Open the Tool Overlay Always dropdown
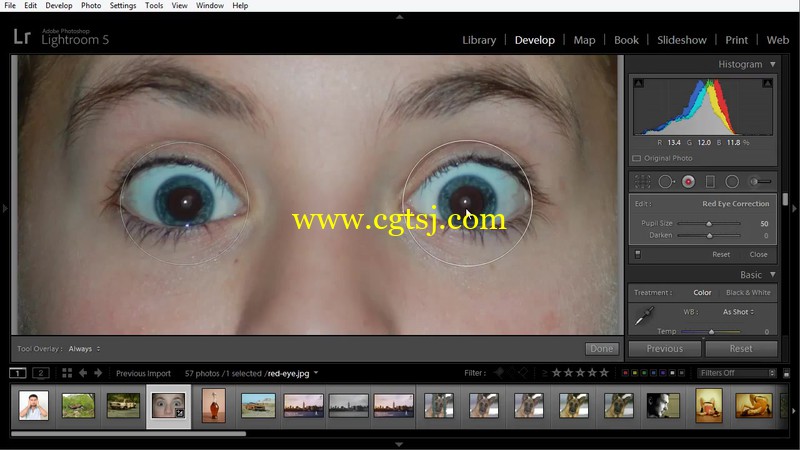This screenshot has height=450, width=800. (x=84, y=349)
